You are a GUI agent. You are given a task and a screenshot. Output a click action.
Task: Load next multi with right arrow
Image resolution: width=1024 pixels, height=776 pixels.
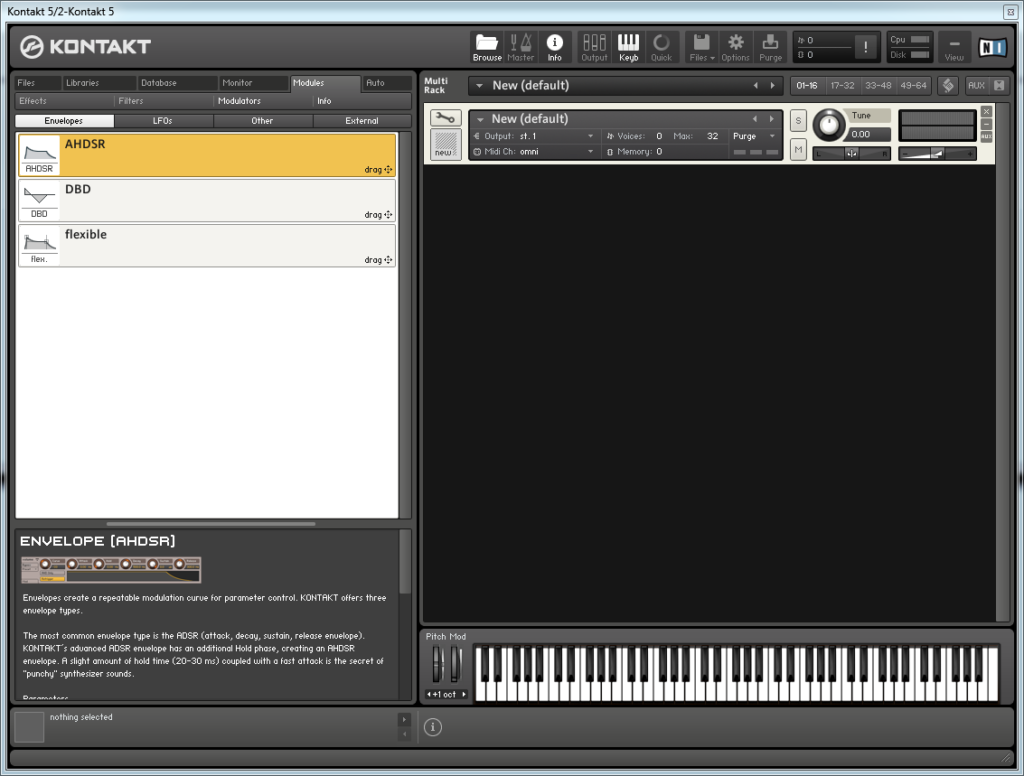pyautogui.click(x=773, y=86)
